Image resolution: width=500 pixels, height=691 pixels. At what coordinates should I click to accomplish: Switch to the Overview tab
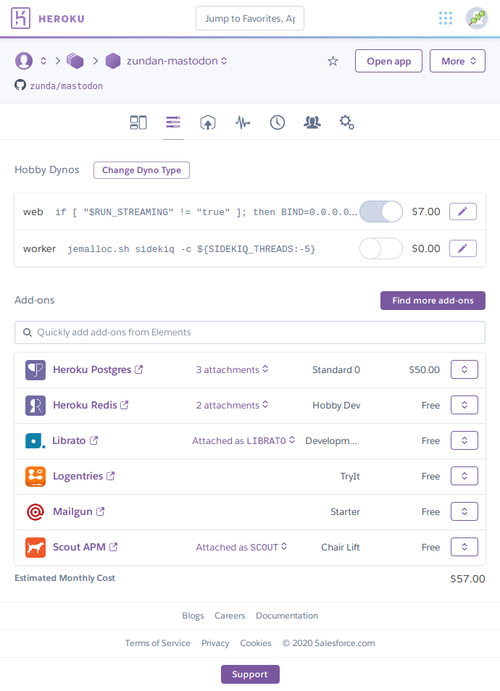click(x=138, y=122)
